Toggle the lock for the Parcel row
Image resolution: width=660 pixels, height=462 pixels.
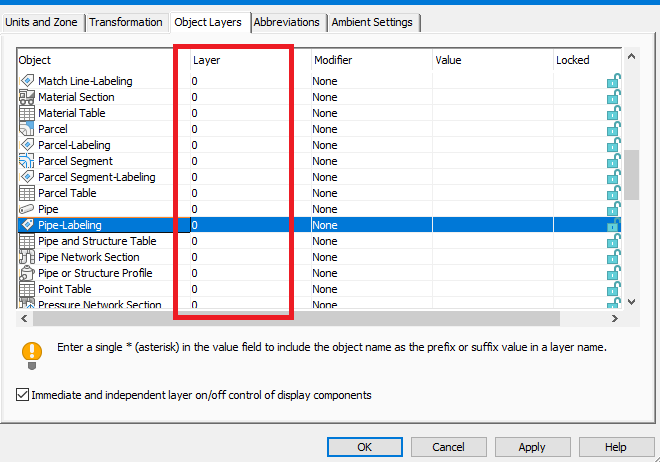click(x=613, y=129)
